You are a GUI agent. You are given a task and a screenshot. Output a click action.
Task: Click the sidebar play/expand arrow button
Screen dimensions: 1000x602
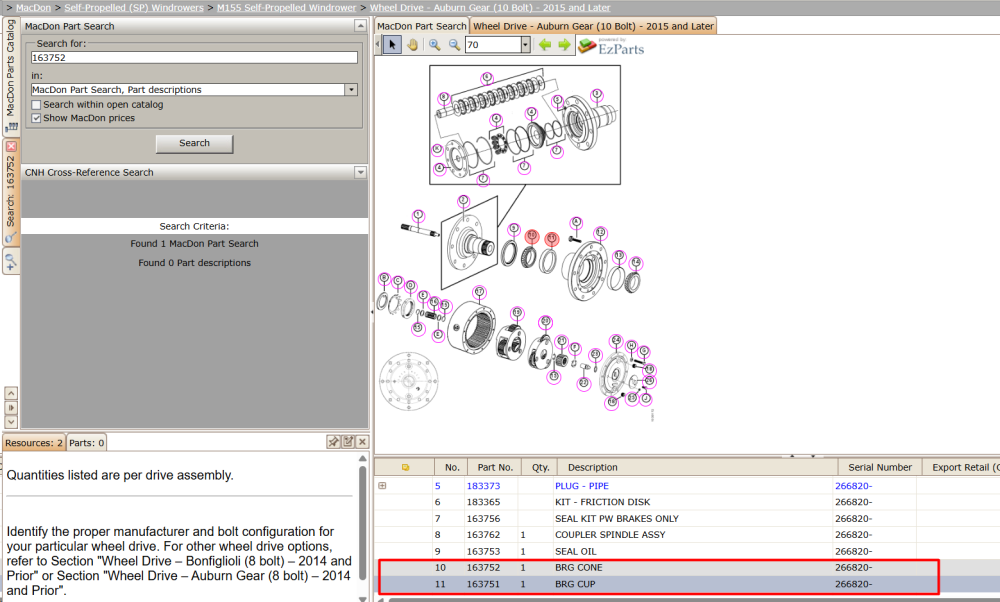tap(11, 407)
